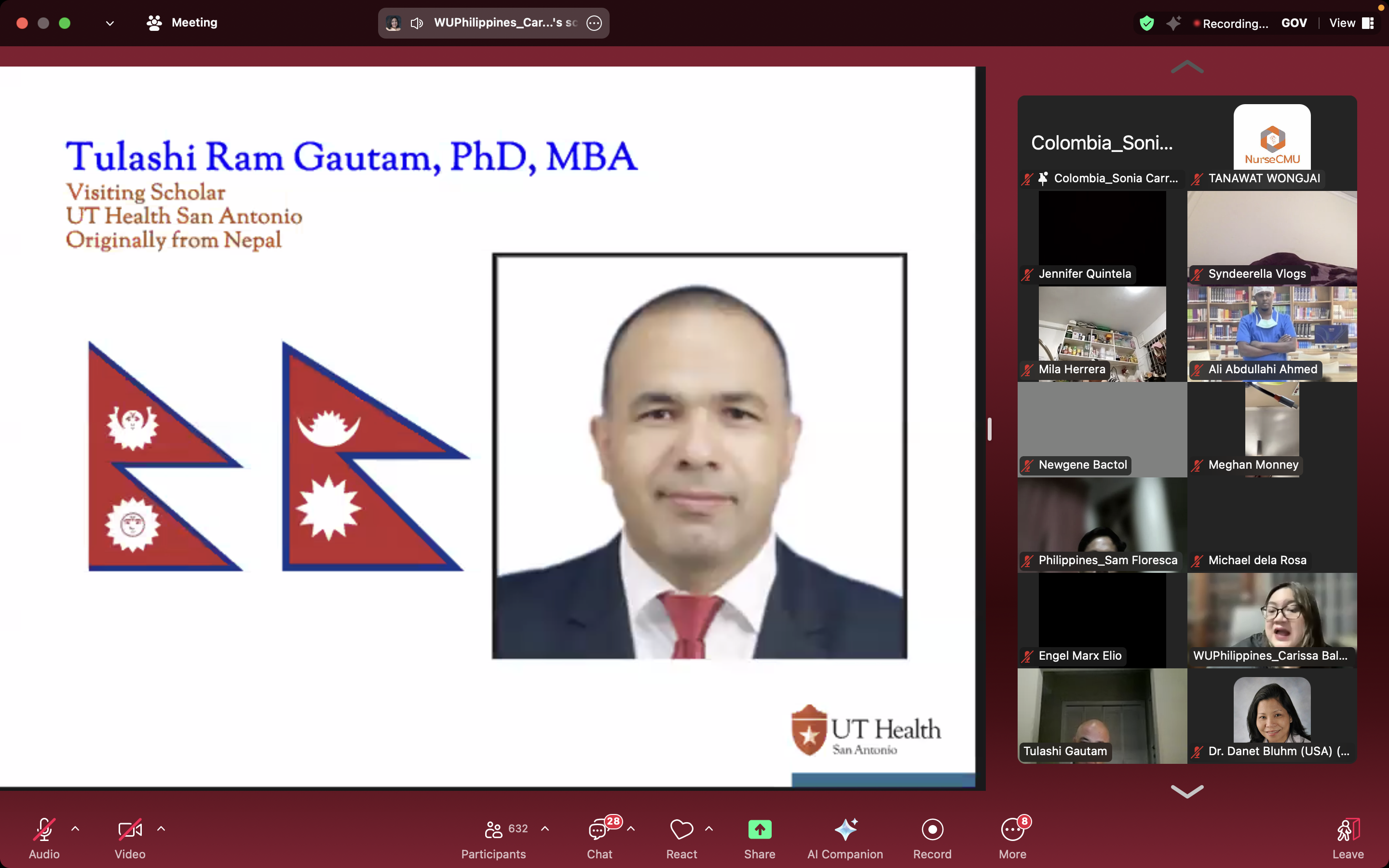Click the UT Health San Antonio logo
The width and height of the screenshot is (1389, 868).
(x=866, y=730)
